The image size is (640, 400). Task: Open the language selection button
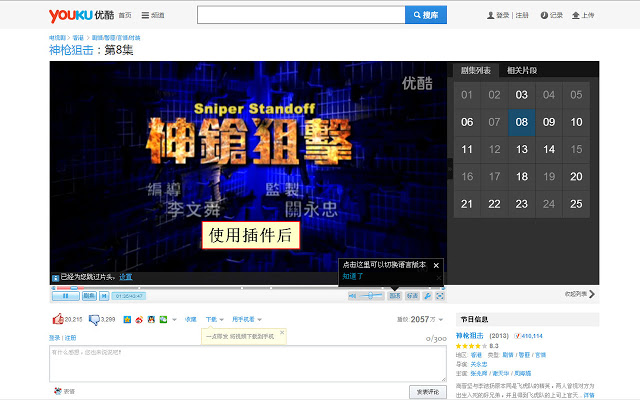point(395,296)
